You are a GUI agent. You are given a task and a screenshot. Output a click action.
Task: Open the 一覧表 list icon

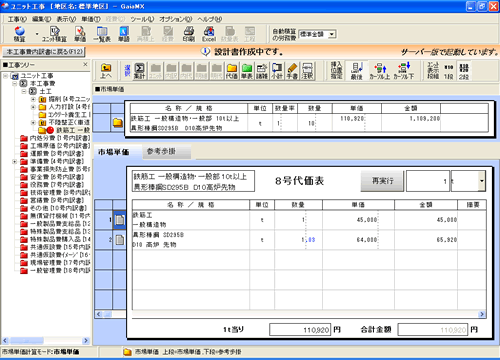(102, 34)
